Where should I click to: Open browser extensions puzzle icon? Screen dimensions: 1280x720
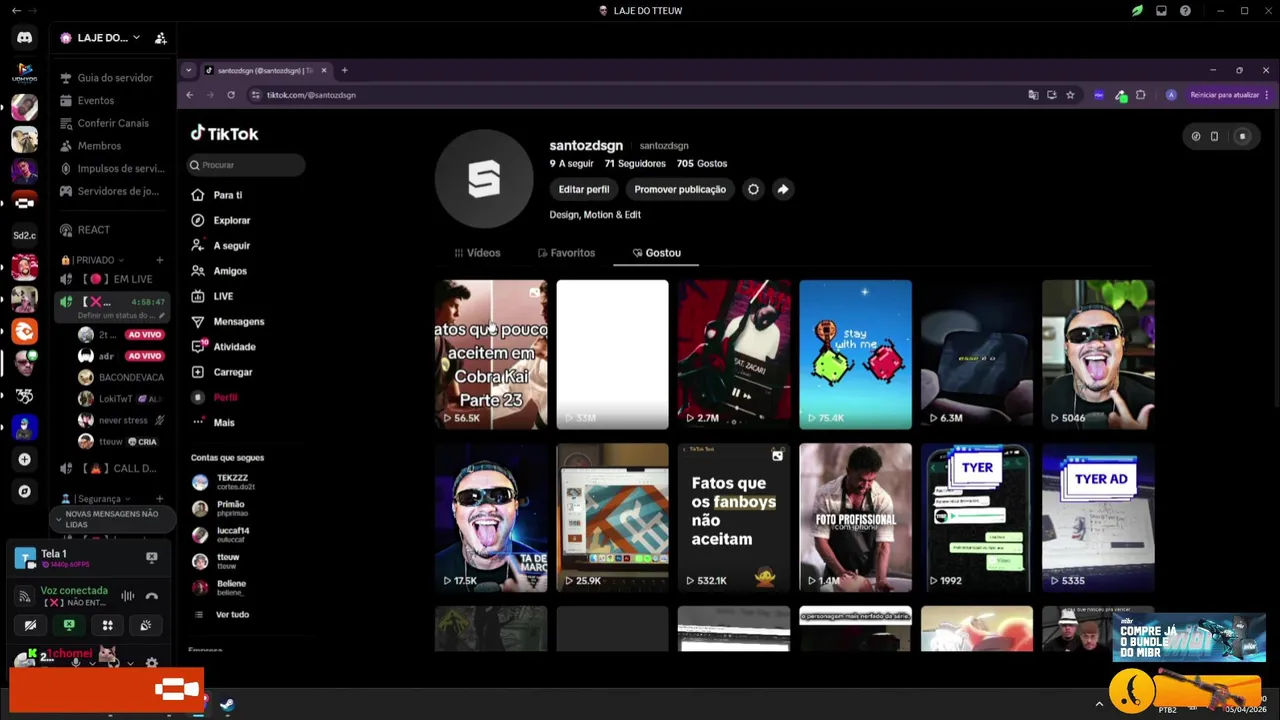[x=1140, y=95]
